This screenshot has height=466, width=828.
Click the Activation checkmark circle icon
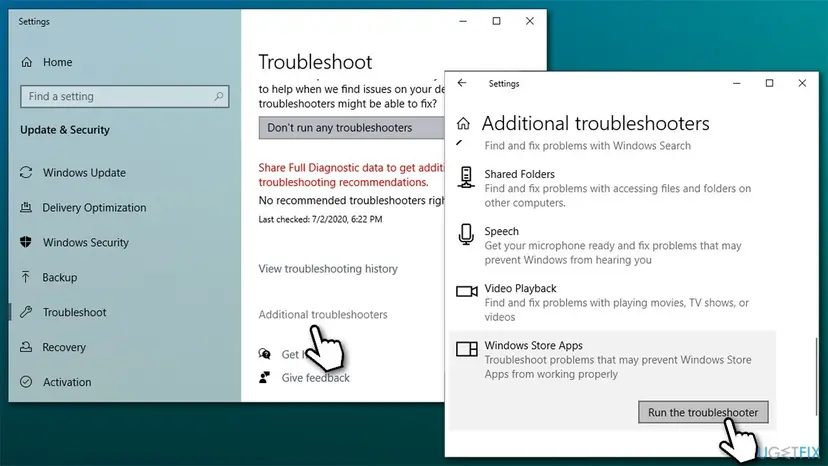(x=26, y=381)
